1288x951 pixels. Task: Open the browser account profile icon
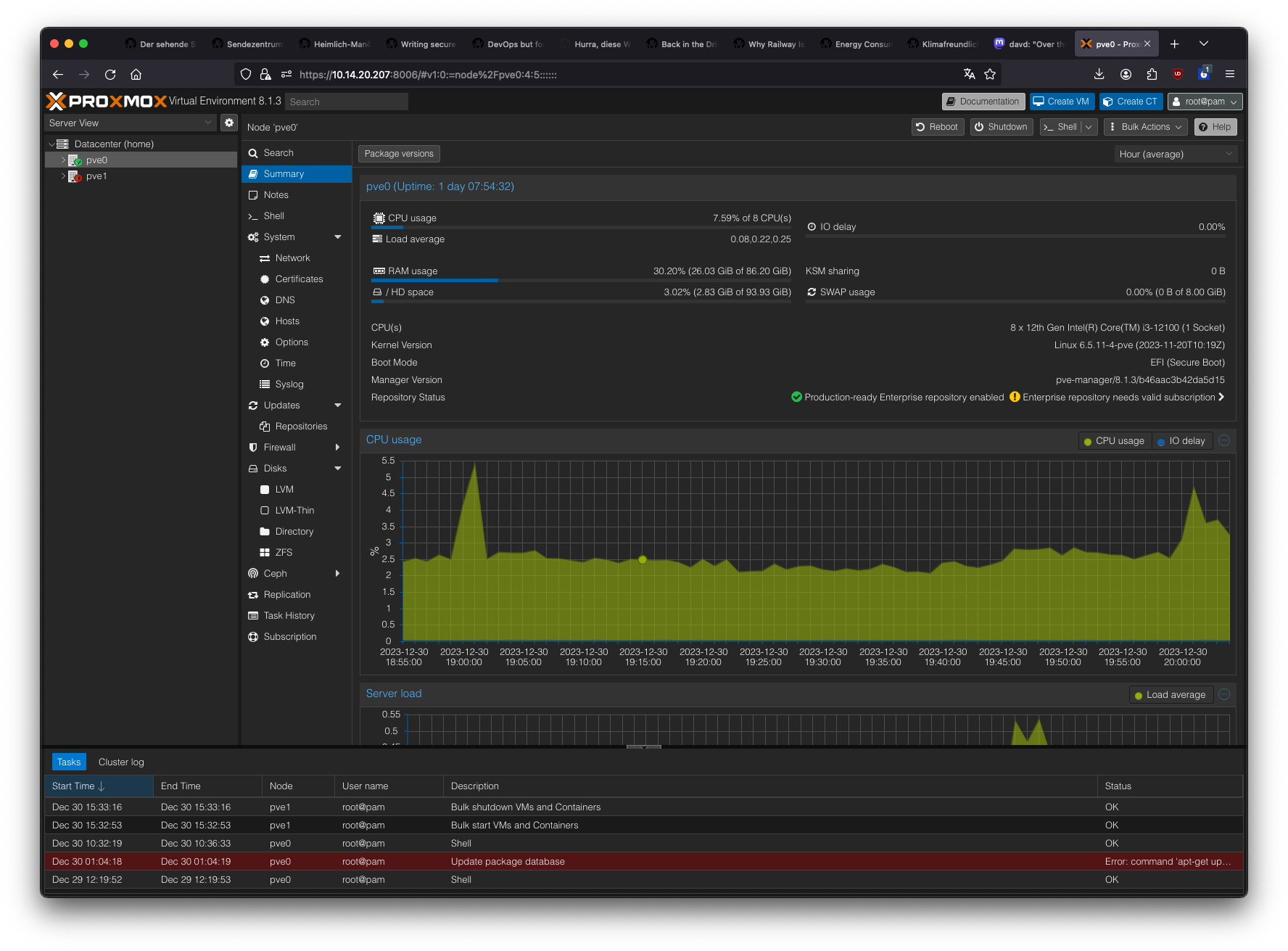(1126, 74)
